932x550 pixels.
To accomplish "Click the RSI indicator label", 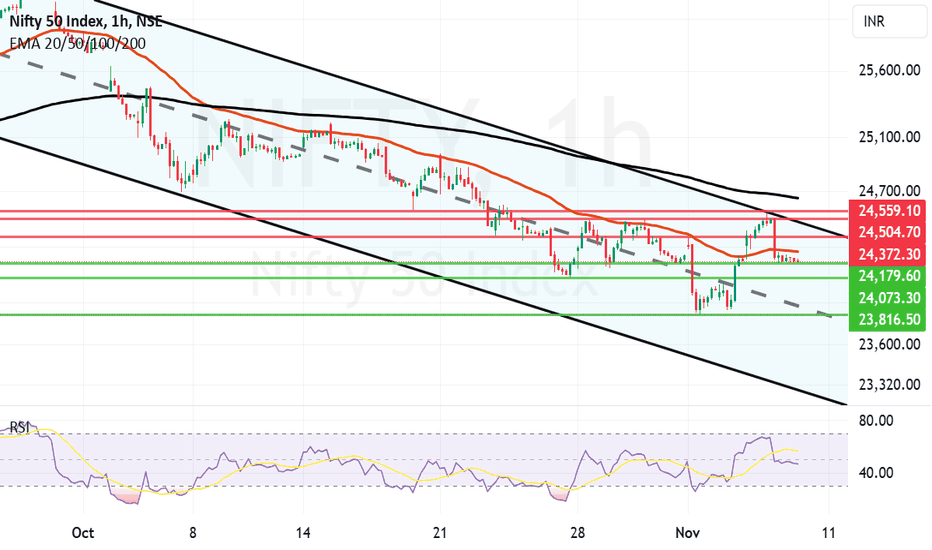I will tap(20, 427).
